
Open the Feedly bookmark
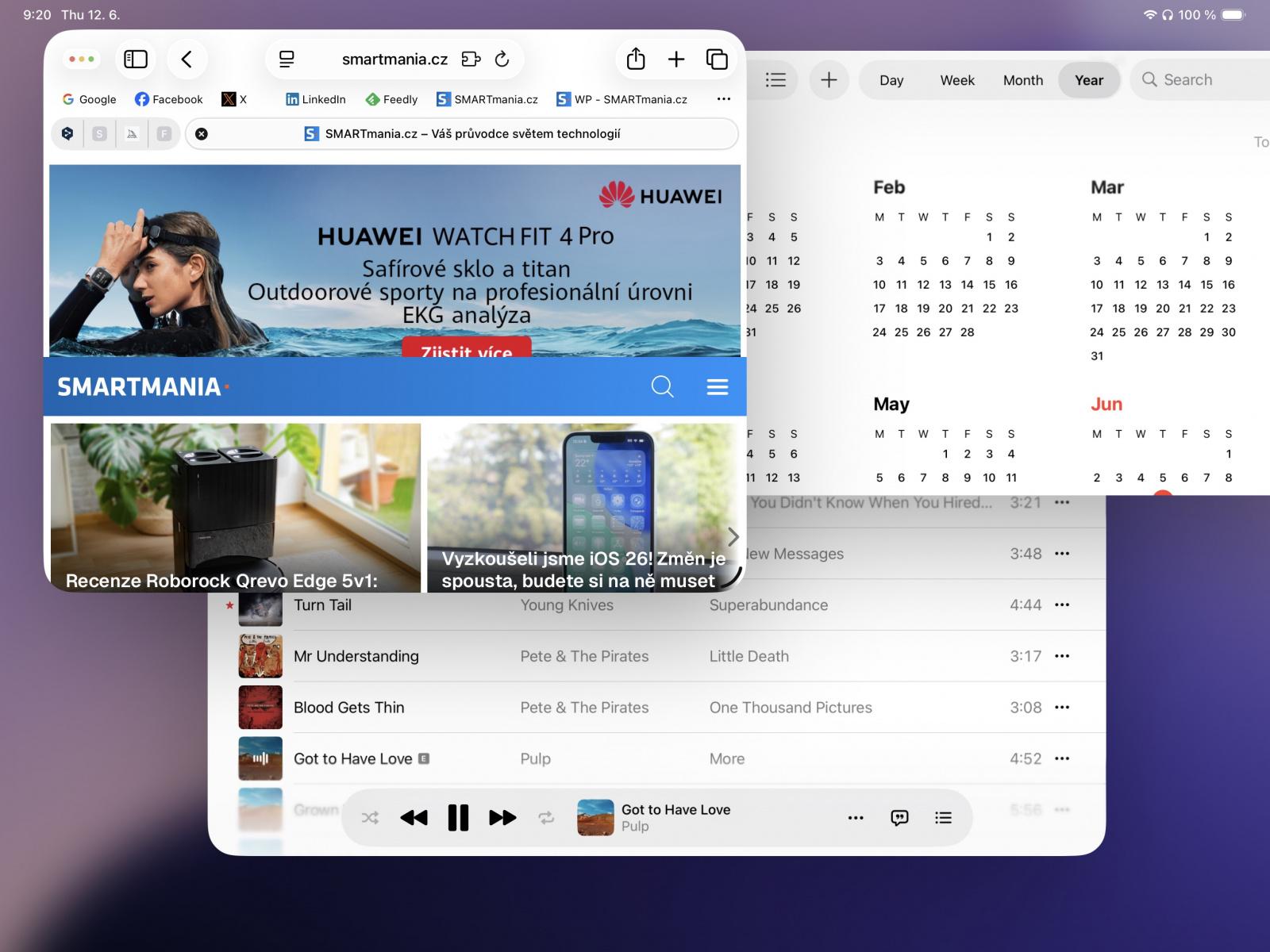tap(391, 99)
